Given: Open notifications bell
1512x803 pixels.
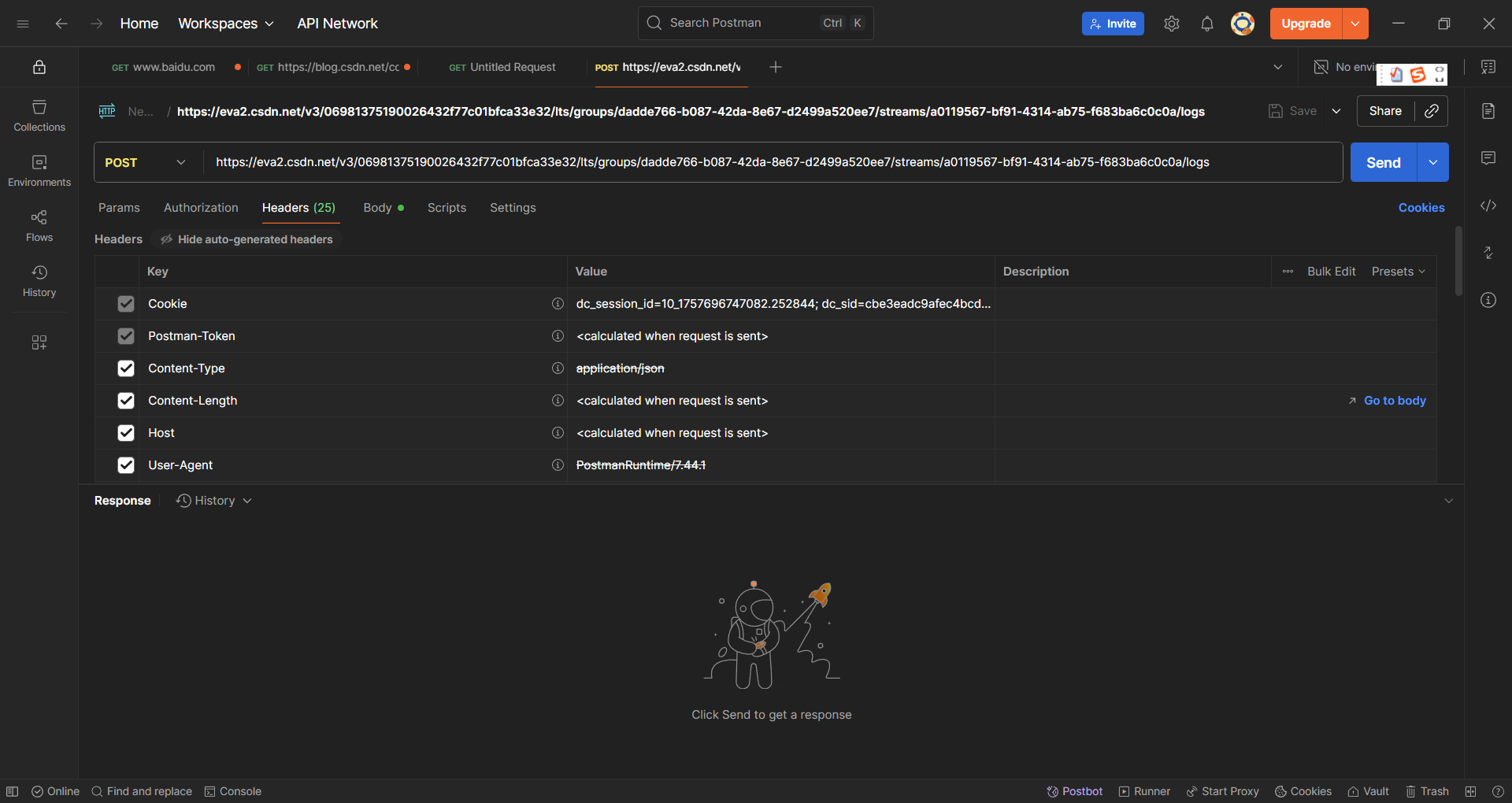Looking at the screenshot, I should 1207,24.
